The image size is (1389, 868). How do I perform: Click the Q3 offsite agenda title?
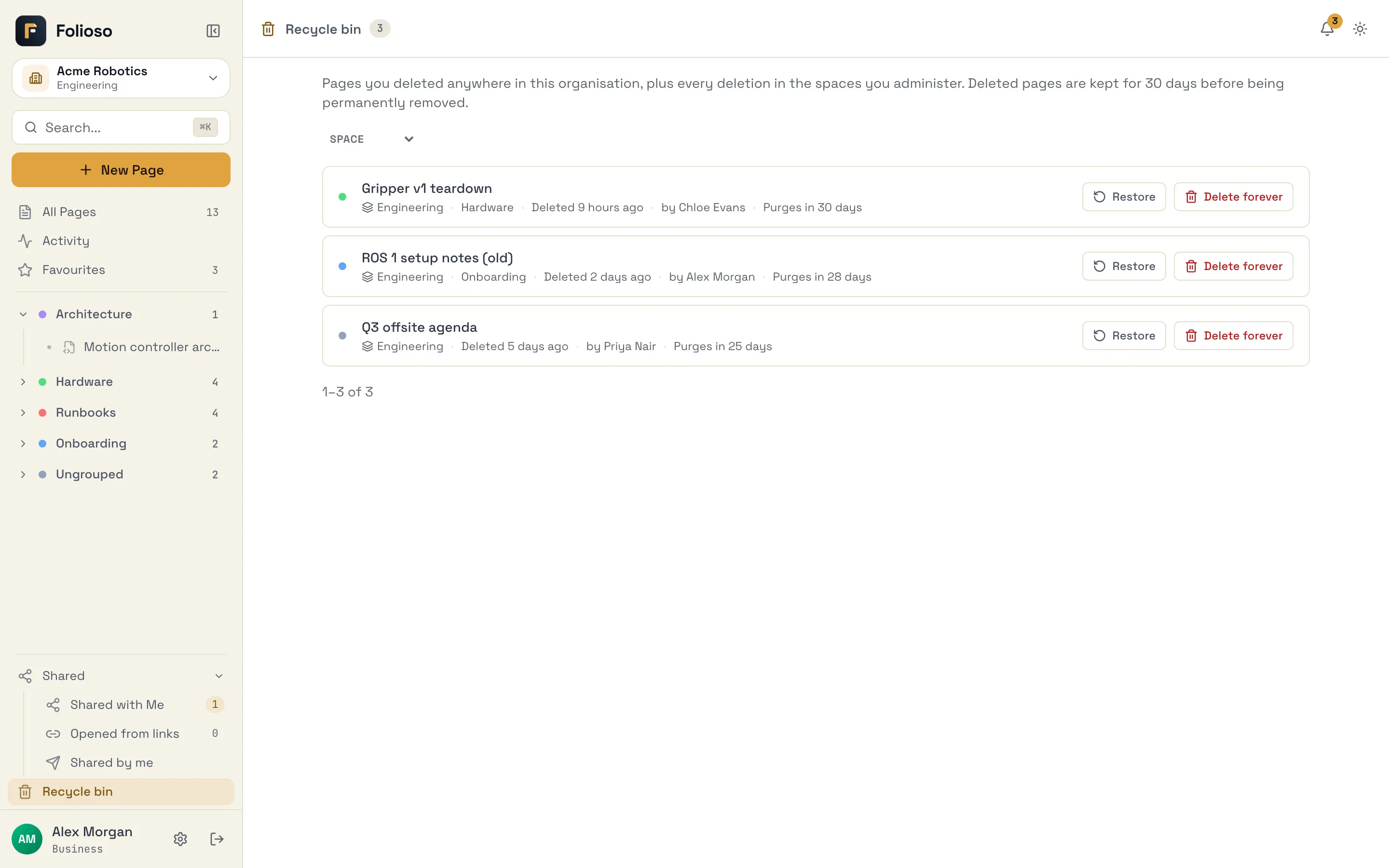coord(419,327)
